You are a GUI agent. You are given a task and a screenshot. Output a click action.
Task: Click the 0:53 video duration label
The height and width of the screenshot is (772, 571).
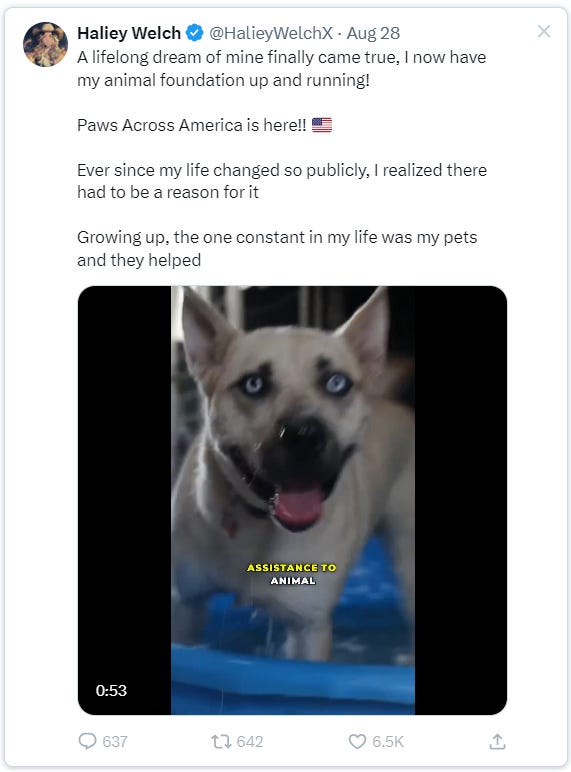(x=111, y=690)
